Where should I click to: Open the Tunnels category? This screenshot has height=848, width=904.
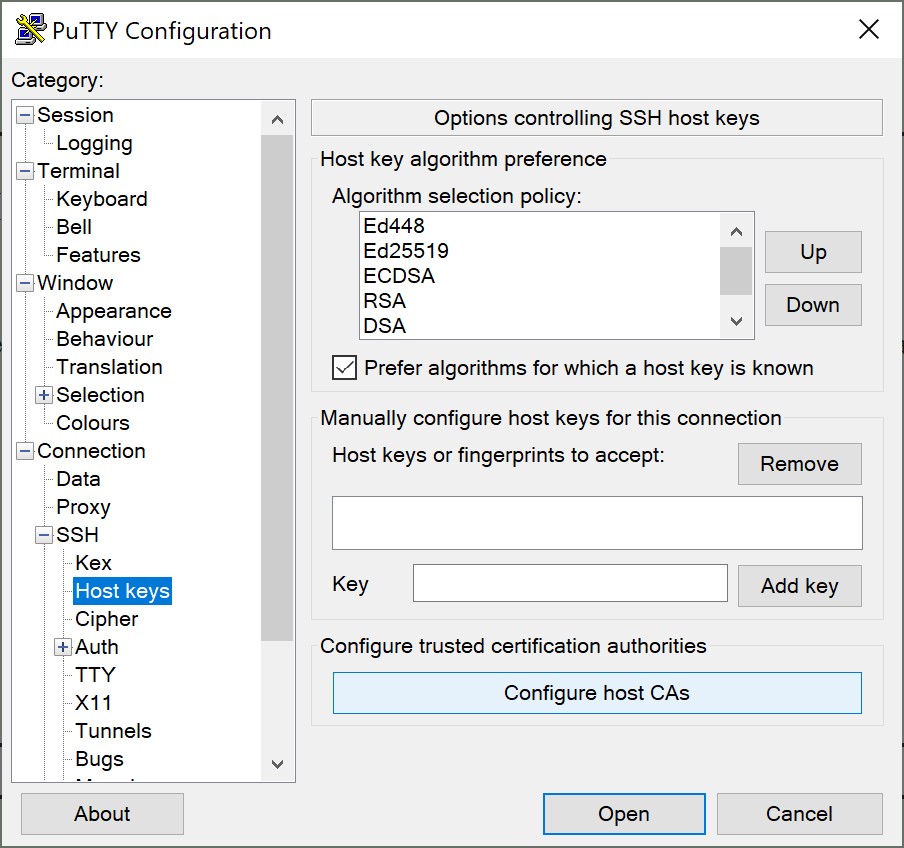114,731
